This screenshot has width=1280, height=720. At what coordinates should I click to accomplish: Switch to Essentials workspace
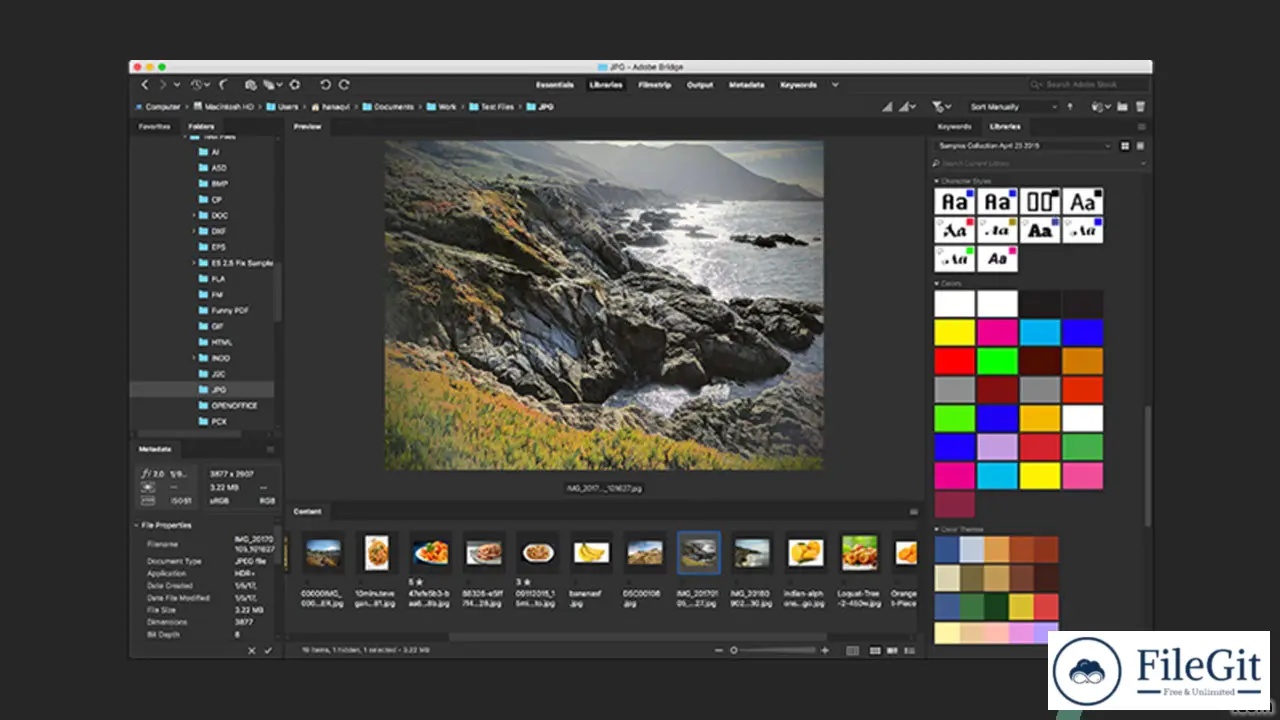(x=555, y=85)
